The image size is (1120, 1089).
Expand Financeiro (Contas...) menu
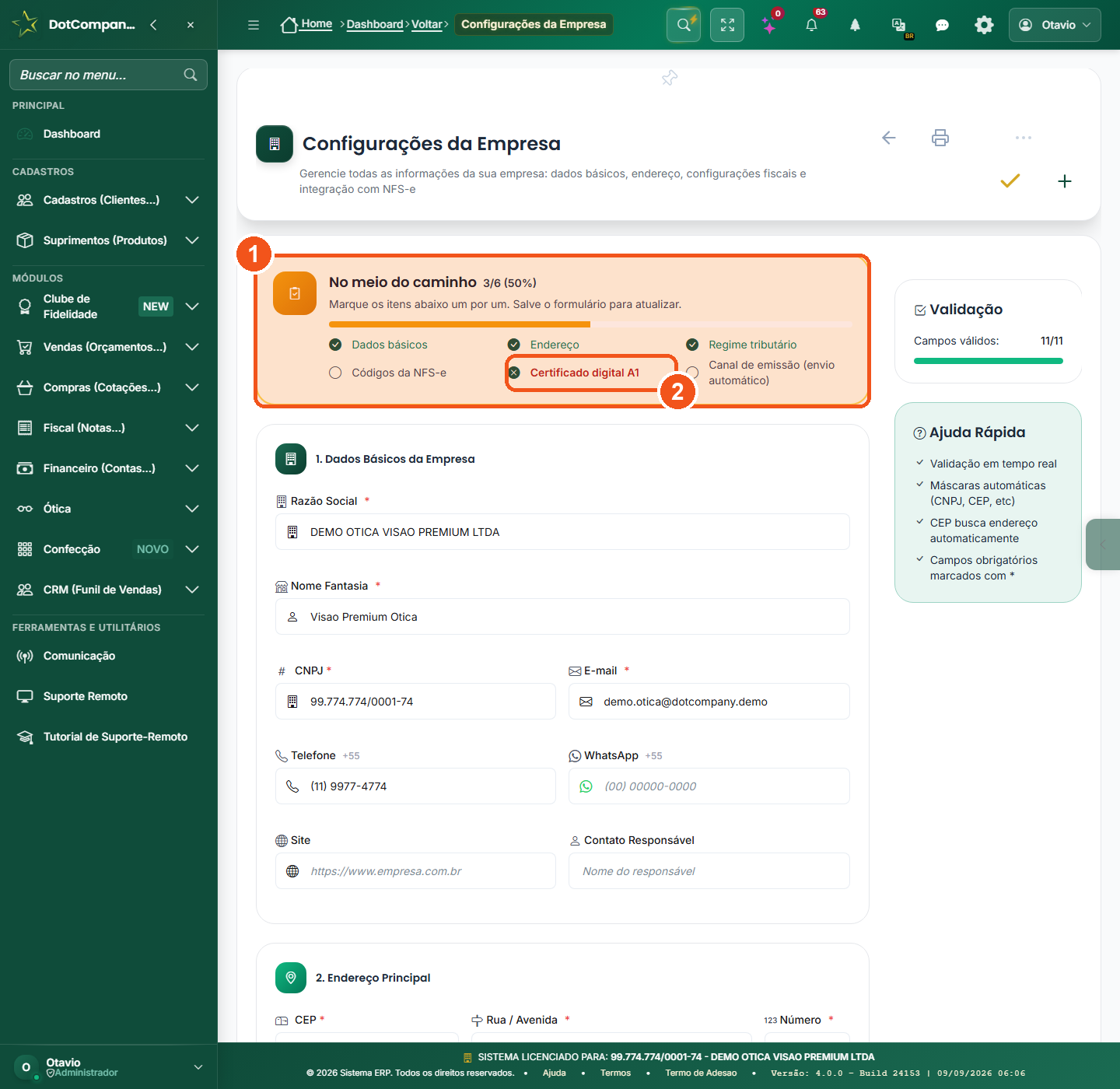[x=109, y=468]
